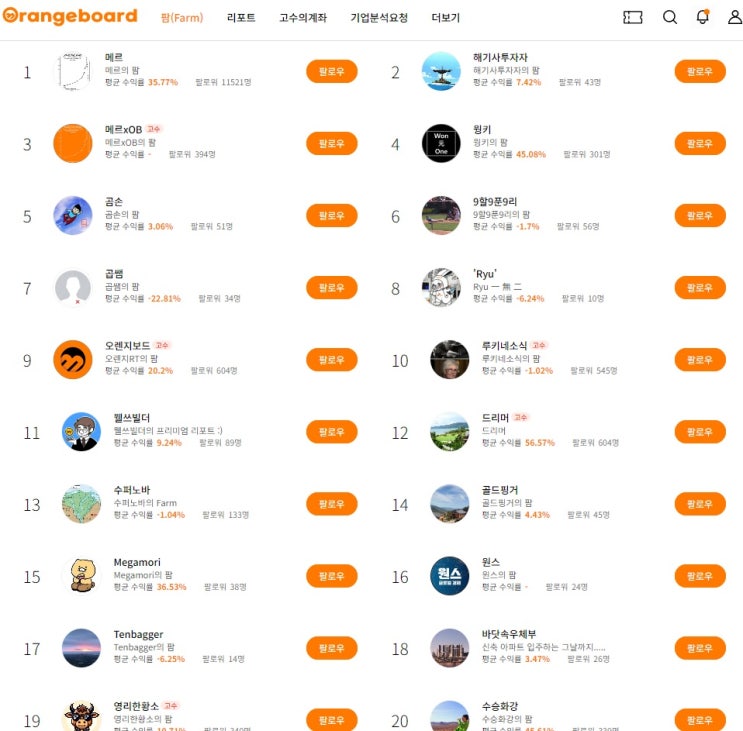Image resolution: width=743 pixels, height=731 pixels.
Task: Follow 드리머 with the 팔로우 button
Action: [x=700, y=432]
